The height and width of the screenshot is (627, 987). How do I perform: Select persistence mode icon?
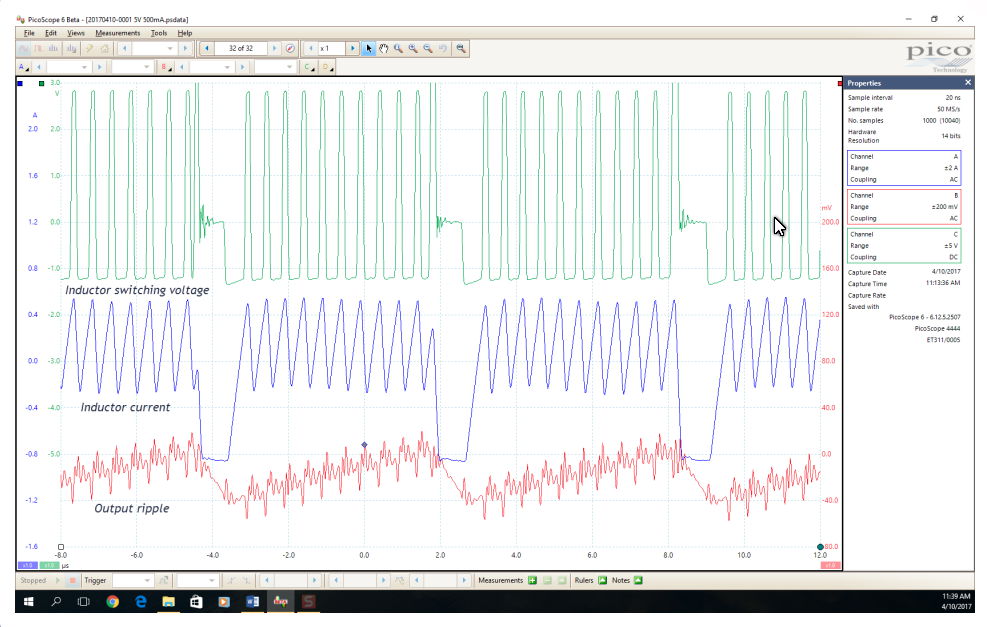click(x=39, y=48)
